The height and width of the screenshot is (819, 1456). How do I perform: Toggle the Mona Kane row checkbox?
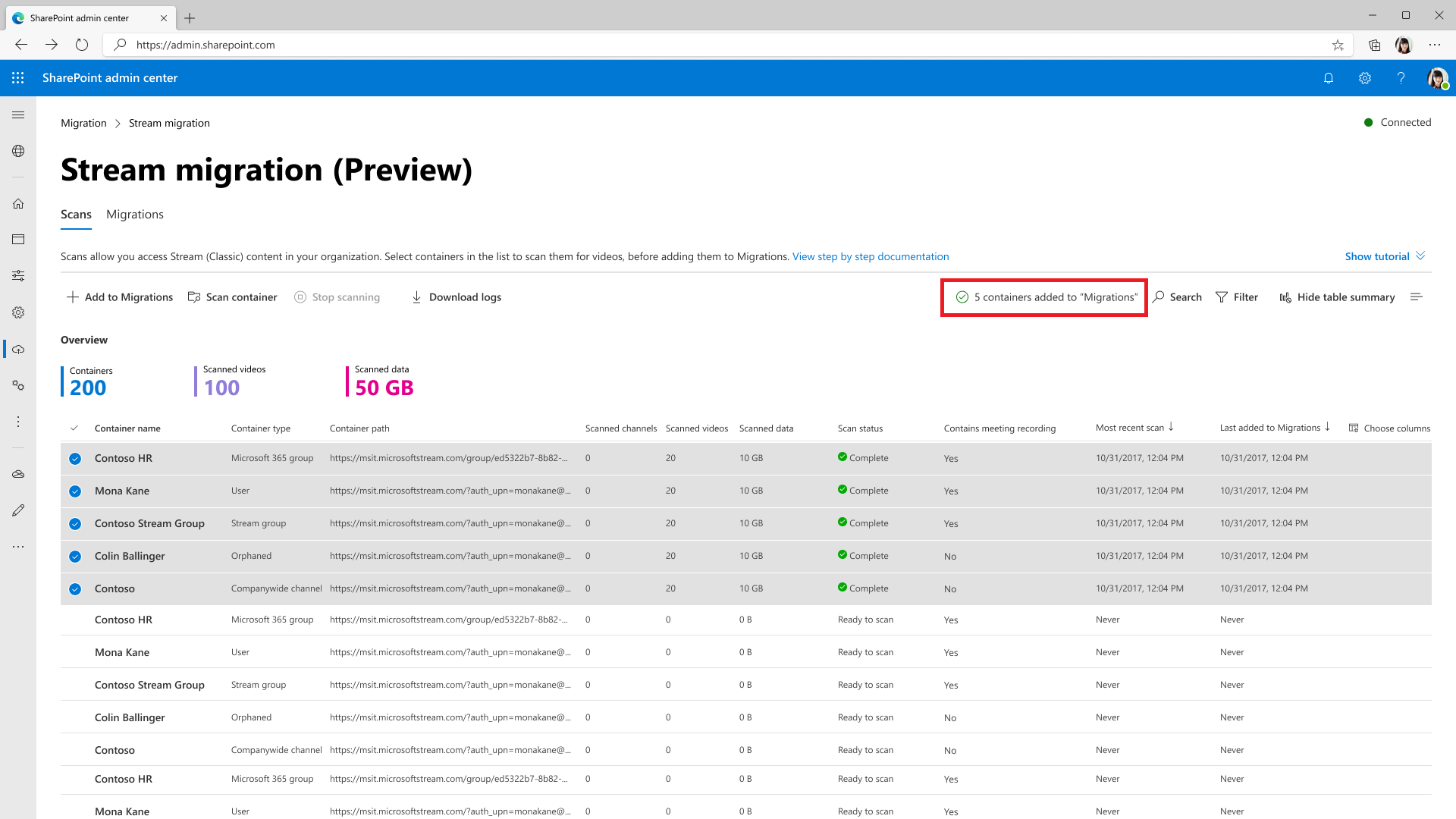75,491
